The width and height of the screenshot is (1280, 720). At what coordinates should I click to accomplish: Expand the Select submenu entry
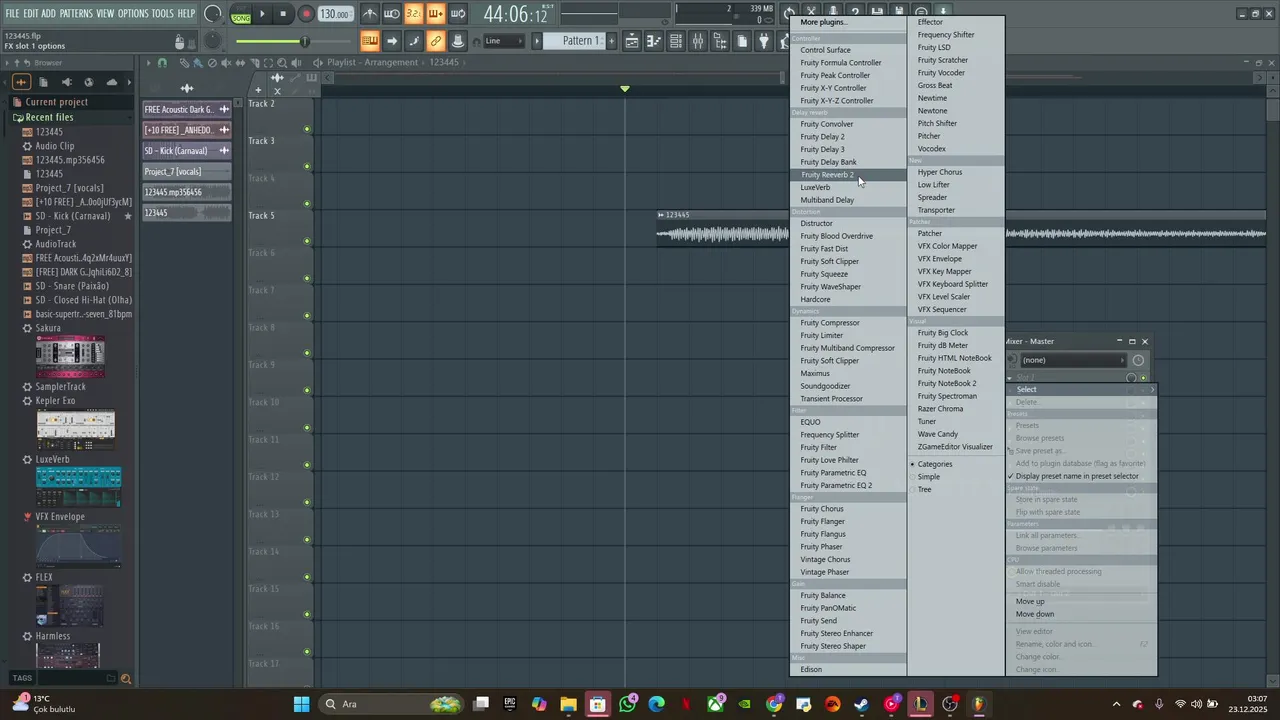1081,389
